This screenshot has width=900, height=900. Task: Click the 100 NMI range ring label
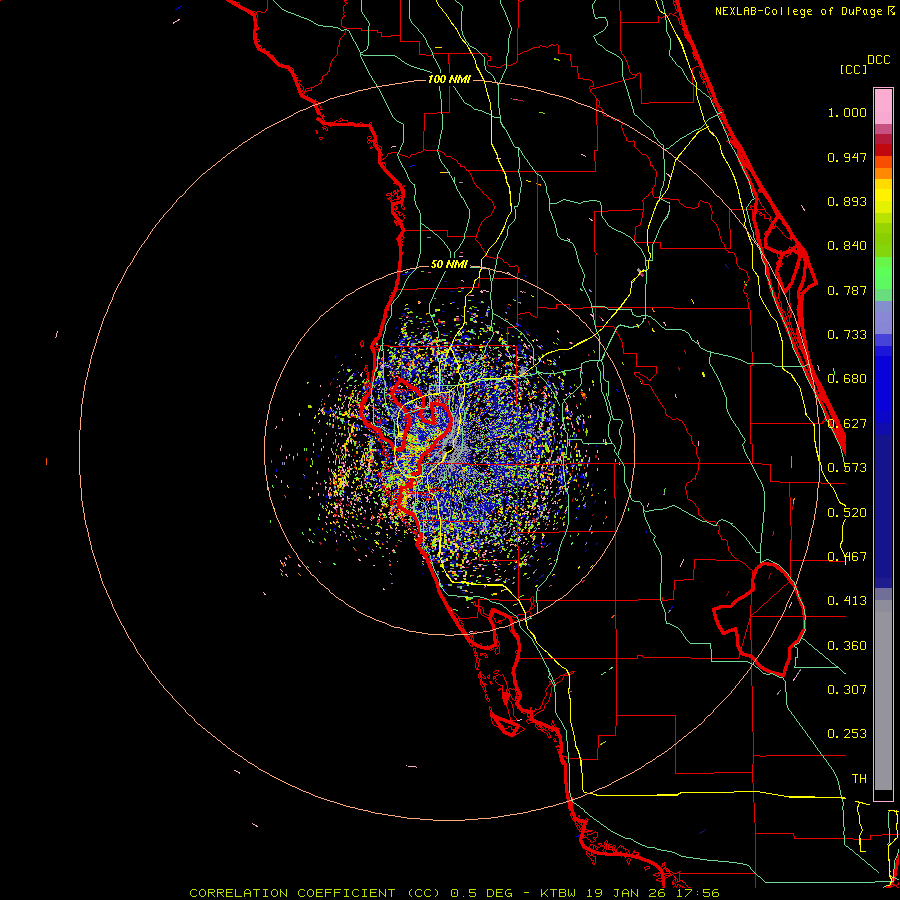point(449,79)
